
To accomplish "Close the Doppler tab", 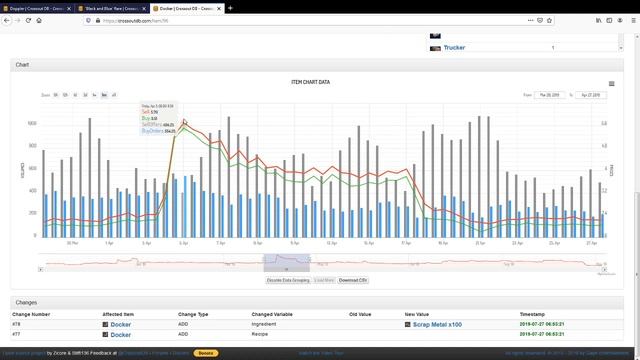I will click(x=69, y=9).
